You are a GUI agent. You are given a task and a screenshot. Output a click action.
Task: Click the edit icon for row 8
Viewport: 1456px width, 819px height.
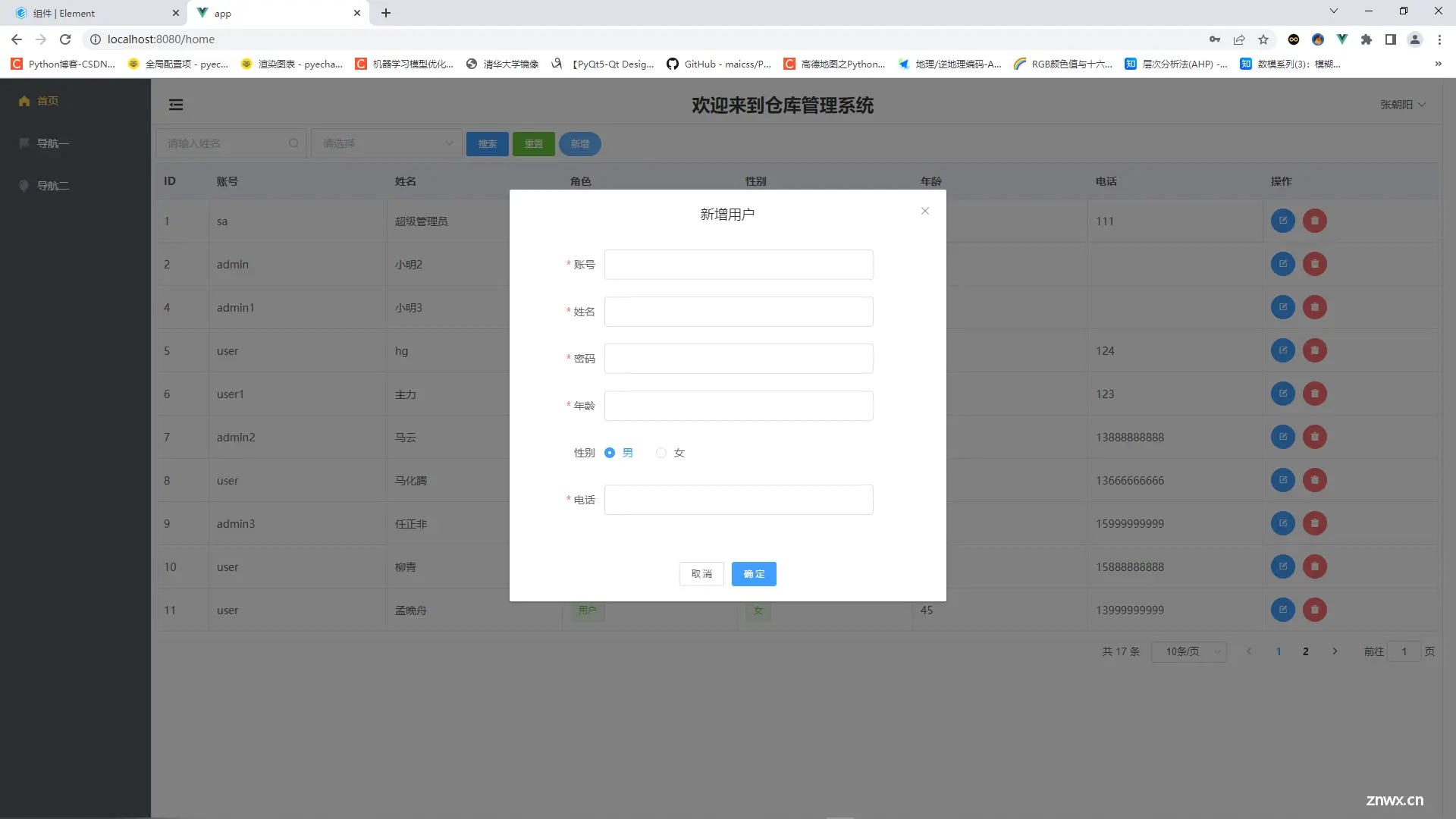point(1282,480)
